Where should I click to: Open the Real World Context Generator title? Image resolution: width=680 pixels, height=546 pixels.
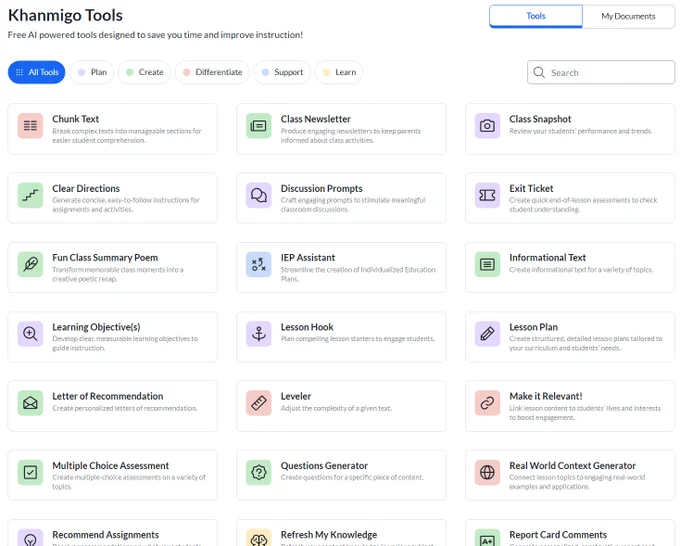point(572,465)
